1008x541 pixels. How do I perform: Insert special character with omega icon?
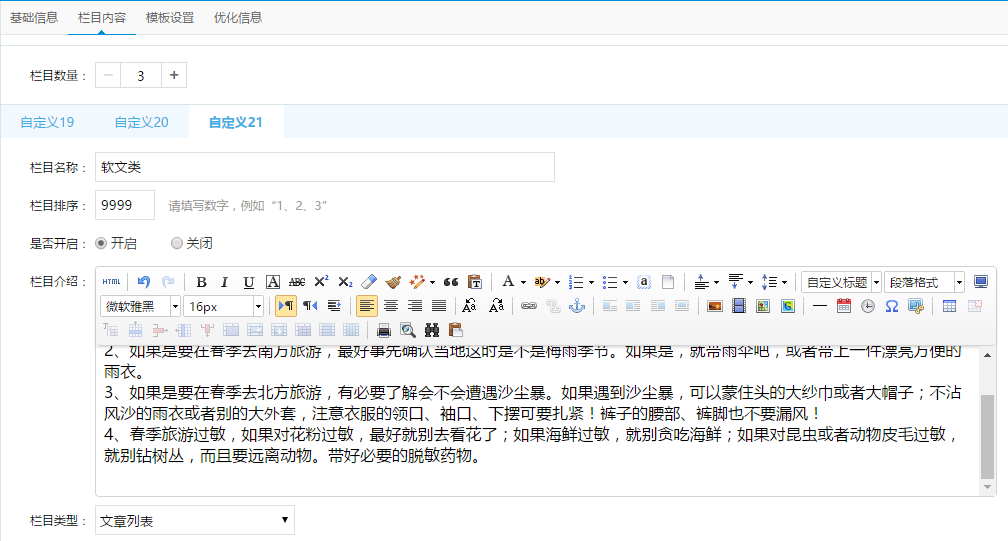pyautogui.click(x=891, y=306)
